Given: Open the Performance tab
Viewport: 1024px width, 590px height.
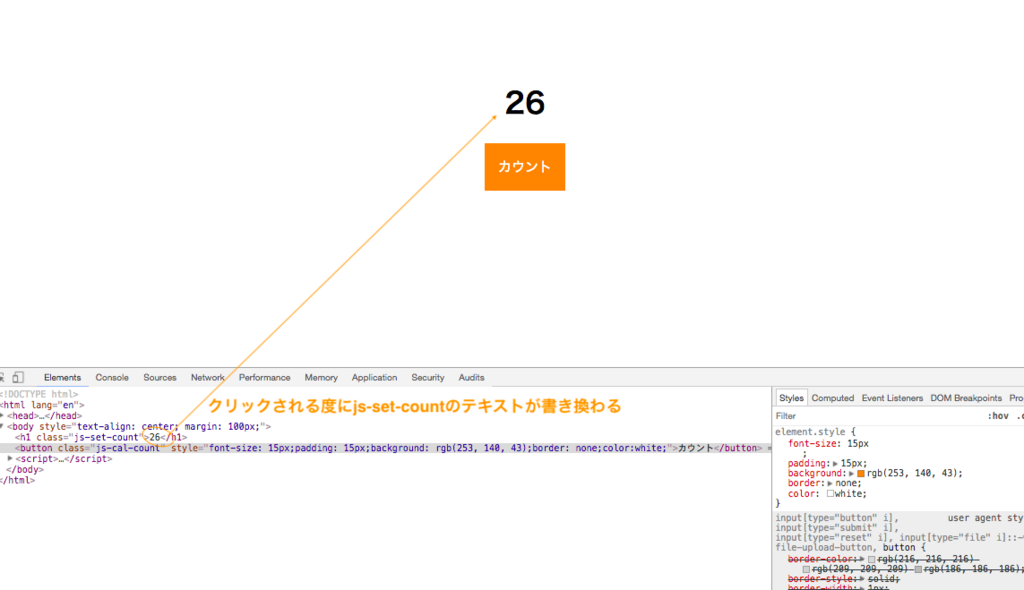Looking at the screenshot, I should [x=264, y=378].
